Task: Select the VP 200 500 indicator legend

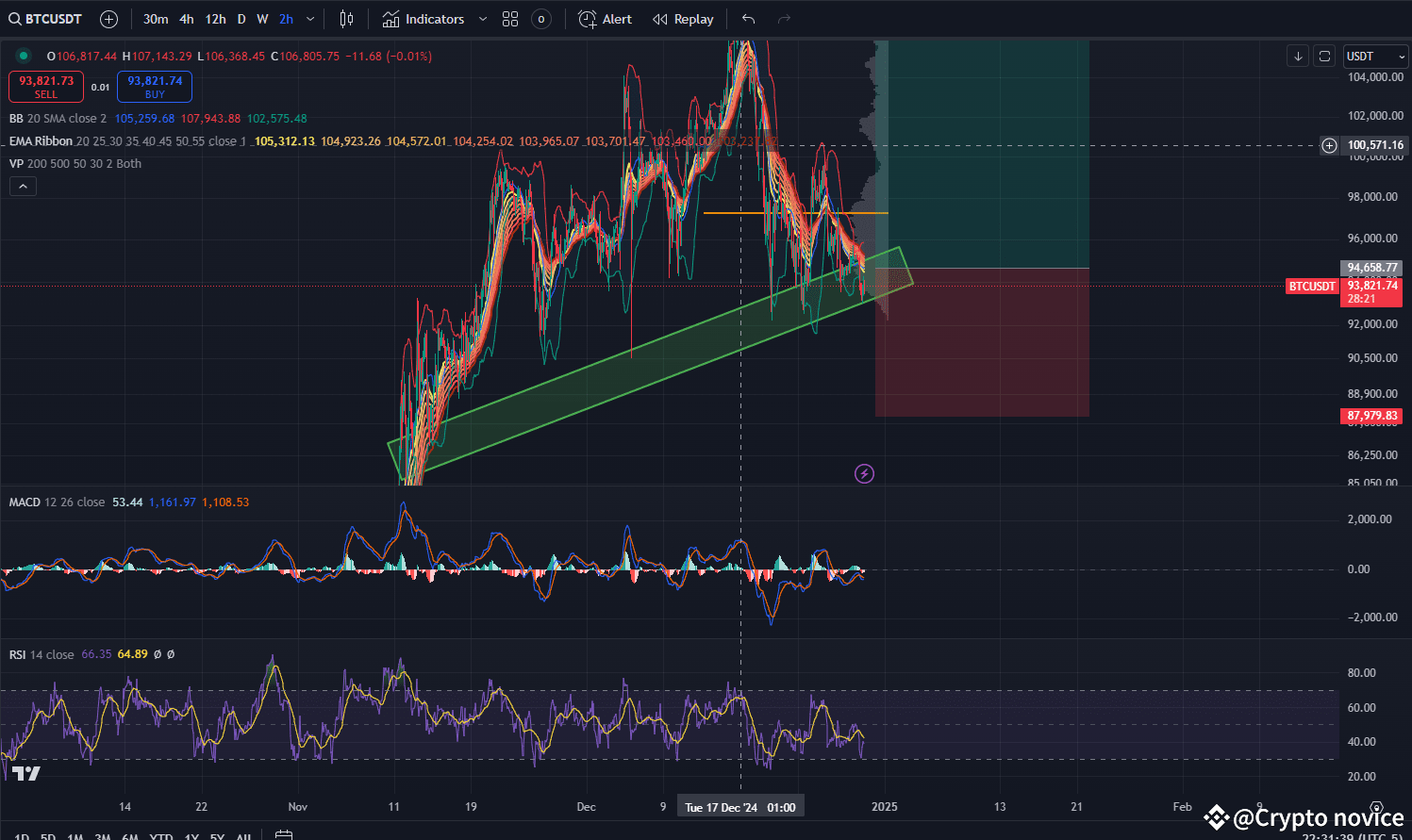Action: (x=75, y=164)
